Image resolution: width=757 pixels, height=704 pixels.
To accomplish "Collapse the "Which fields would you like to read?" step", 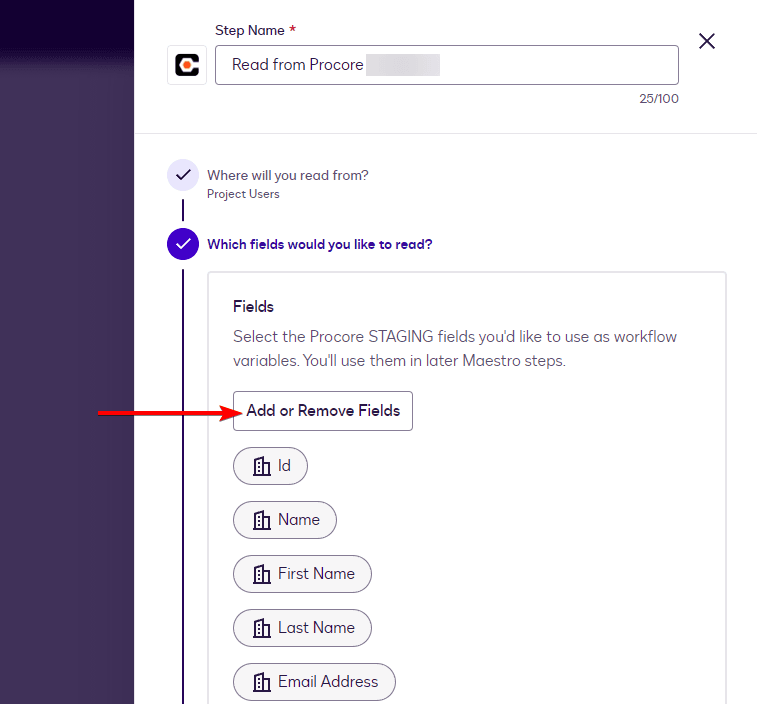I will click(x=319, y=244).
